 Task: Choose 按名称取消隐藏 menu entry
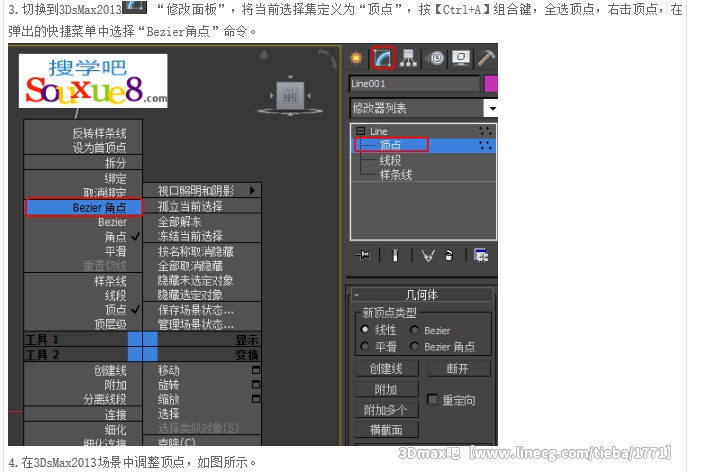(x=195, y=251)
